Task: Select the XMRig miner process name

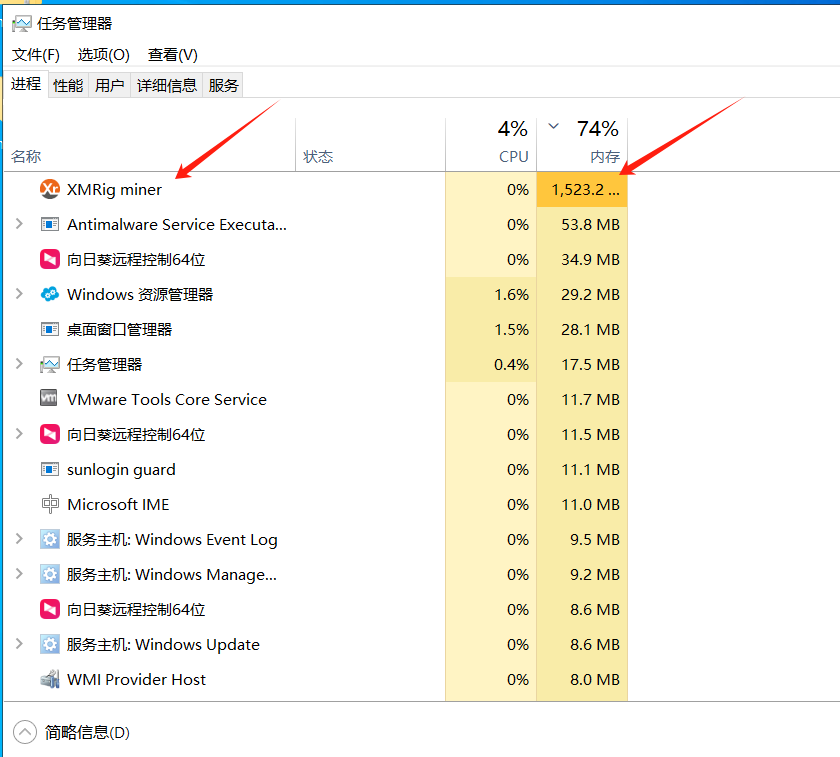Action: coord(114,190)
